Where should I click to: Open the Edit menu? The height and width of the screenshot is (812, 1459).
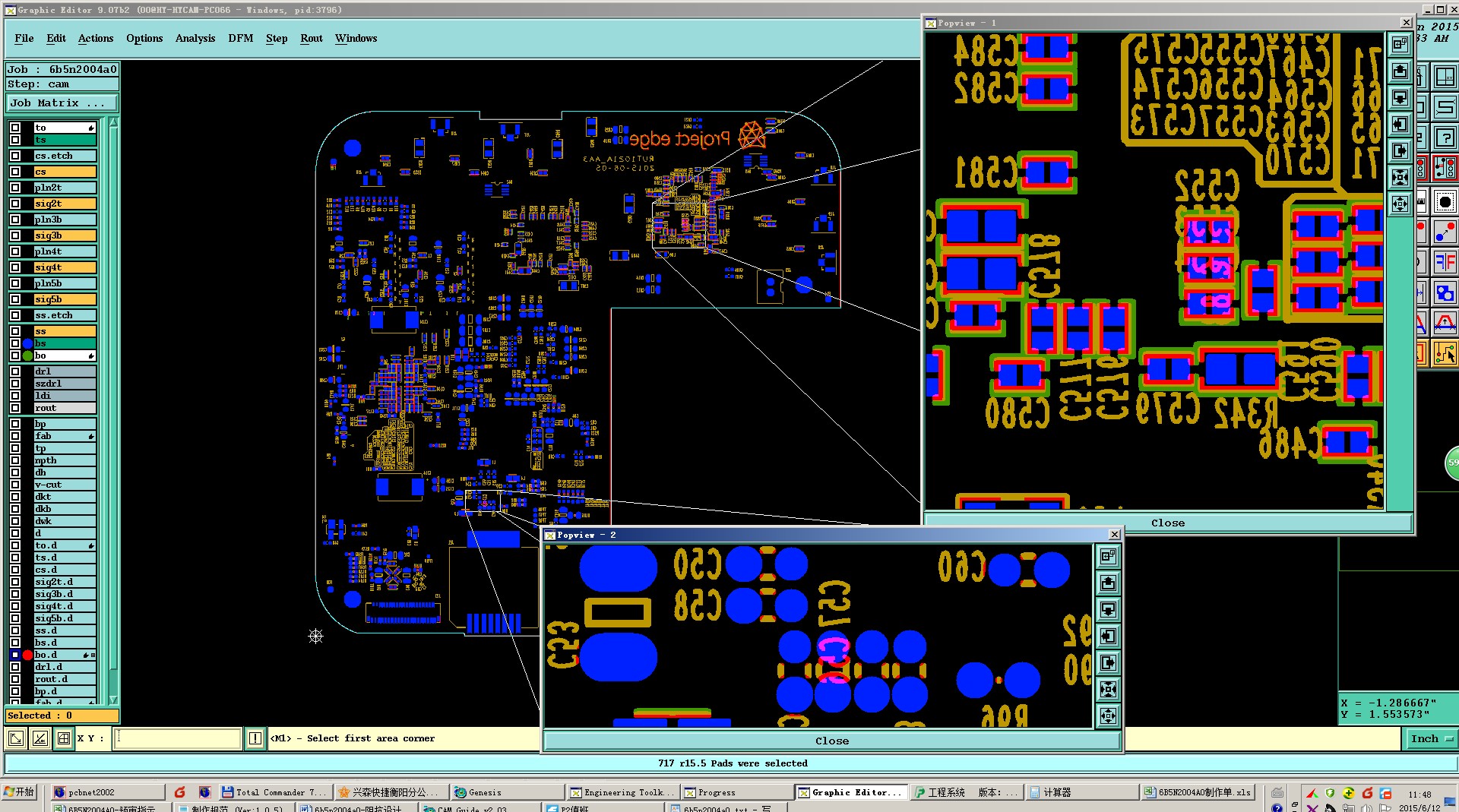(56, 38)
